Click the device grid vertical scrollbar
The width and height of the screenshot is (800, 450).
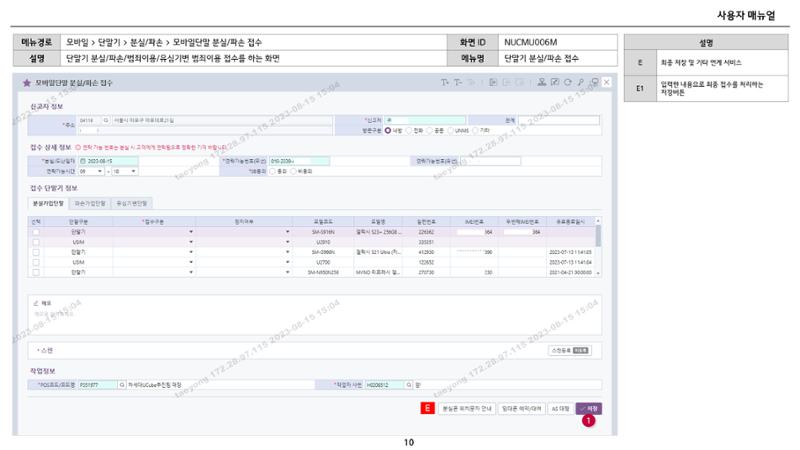598,247
